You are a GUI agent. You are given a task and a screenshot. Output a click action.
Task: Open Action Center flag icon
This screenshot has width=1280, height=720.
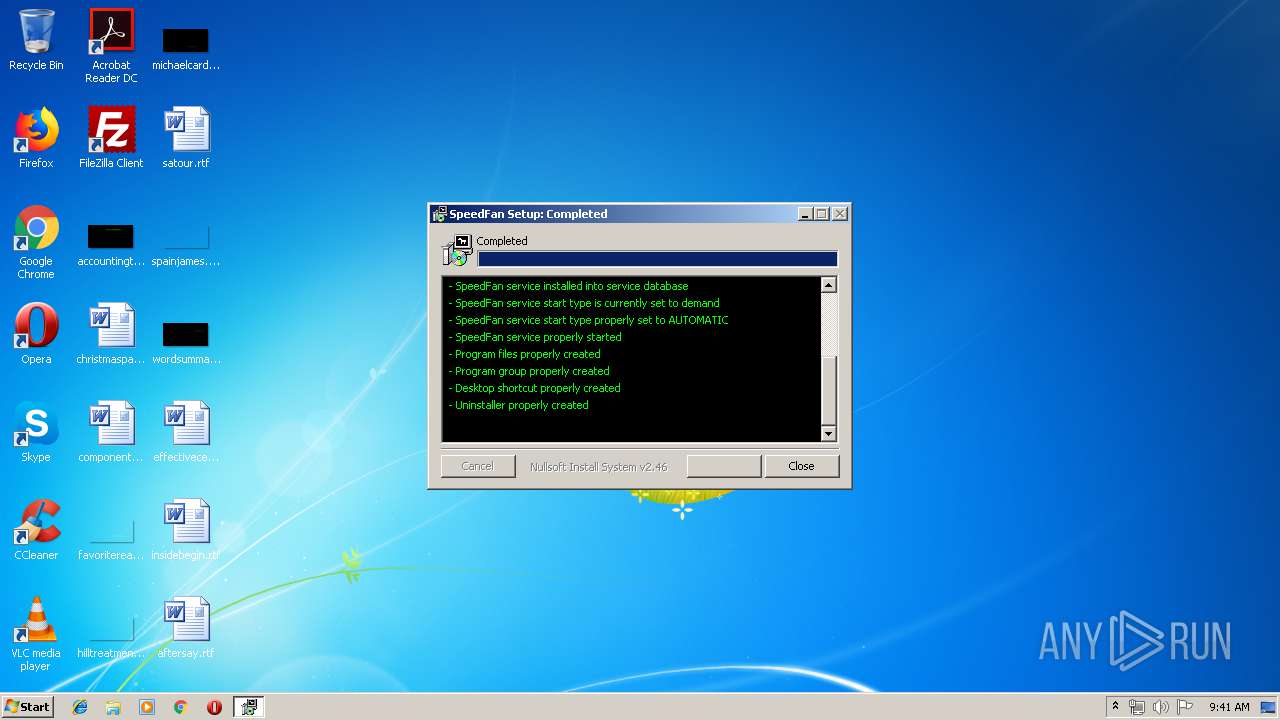click(1185, 707)
